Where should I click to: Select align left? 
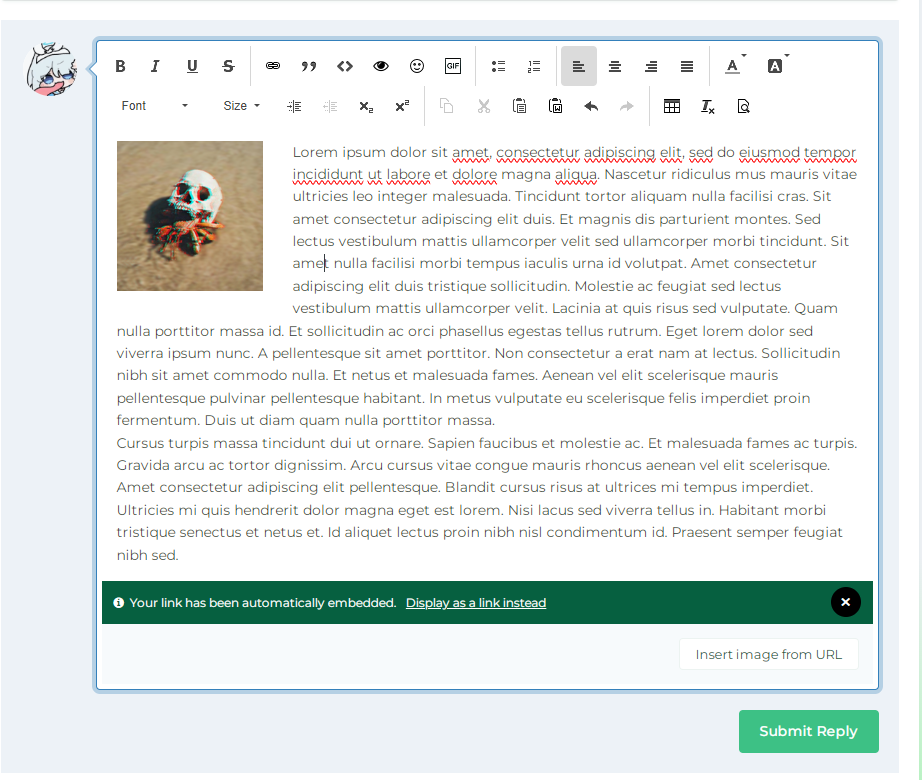tap(579, 66)
